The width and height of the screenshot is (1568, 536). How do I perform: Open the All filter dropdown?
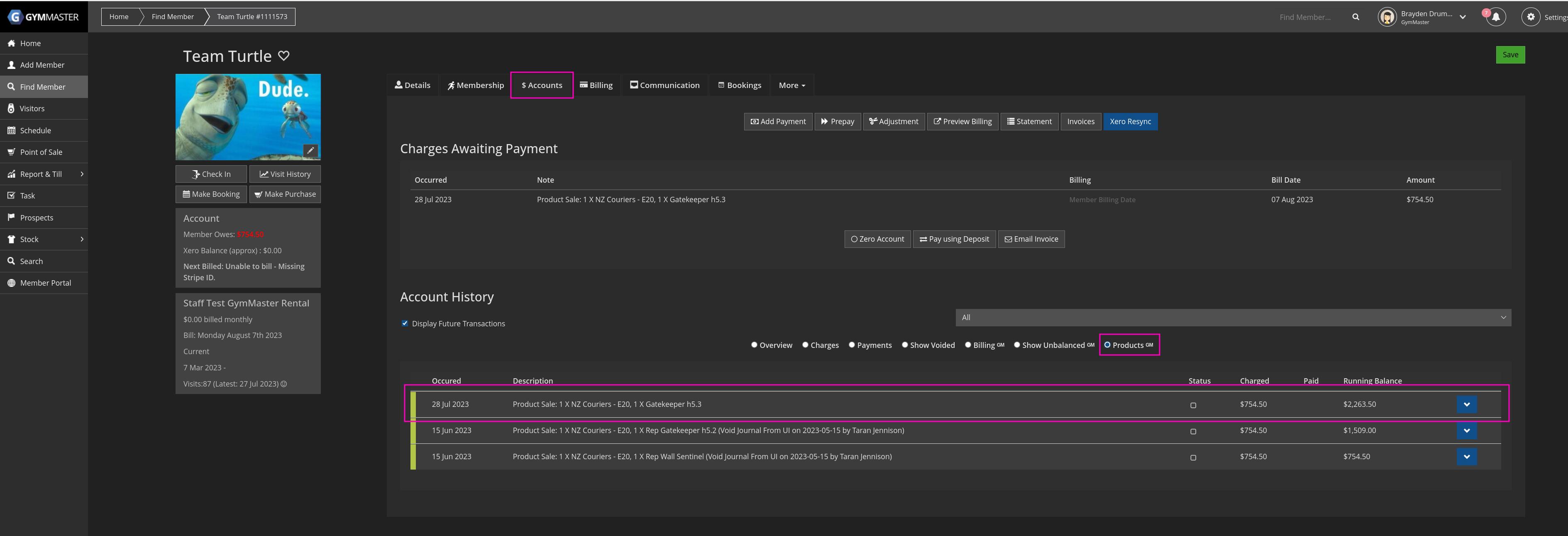tap(1233, 317)
